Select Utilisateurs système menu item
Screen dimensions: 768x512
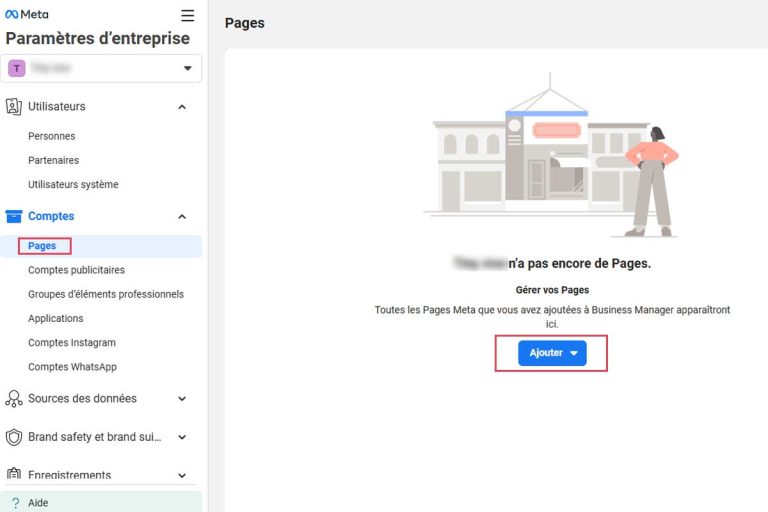tap(73, 184)
